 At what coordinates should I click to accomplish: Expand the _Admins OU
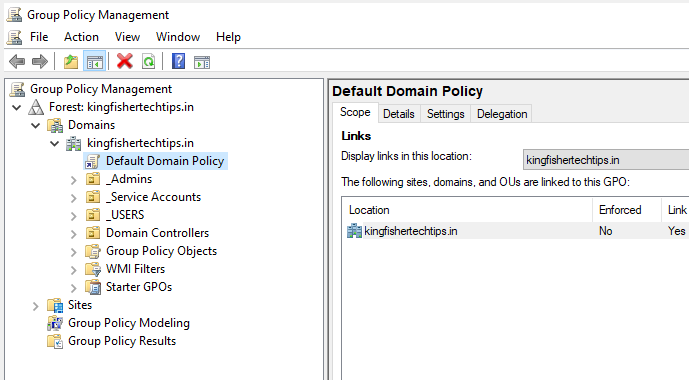click(74, 180)
